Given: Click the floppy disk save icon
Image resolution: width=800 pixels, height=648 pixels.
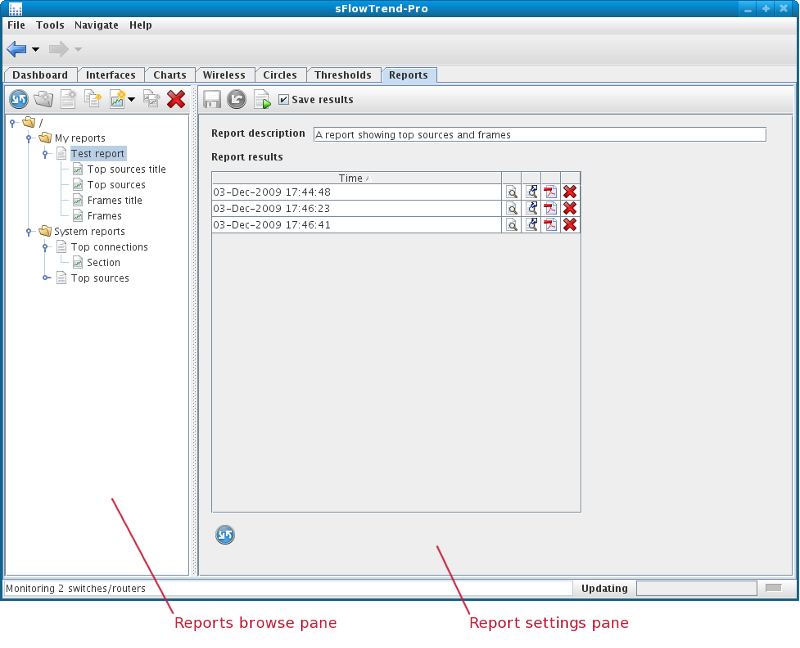Looking at the screenshot, I should 212,99.
